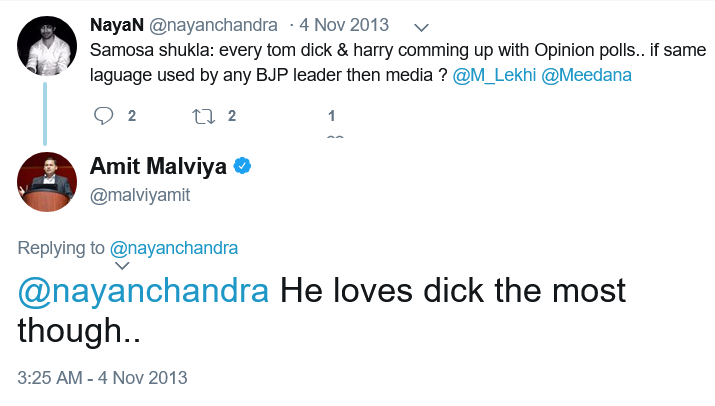
Task: Click the reply speech bubble icon
Action: [x=104, y=116]
